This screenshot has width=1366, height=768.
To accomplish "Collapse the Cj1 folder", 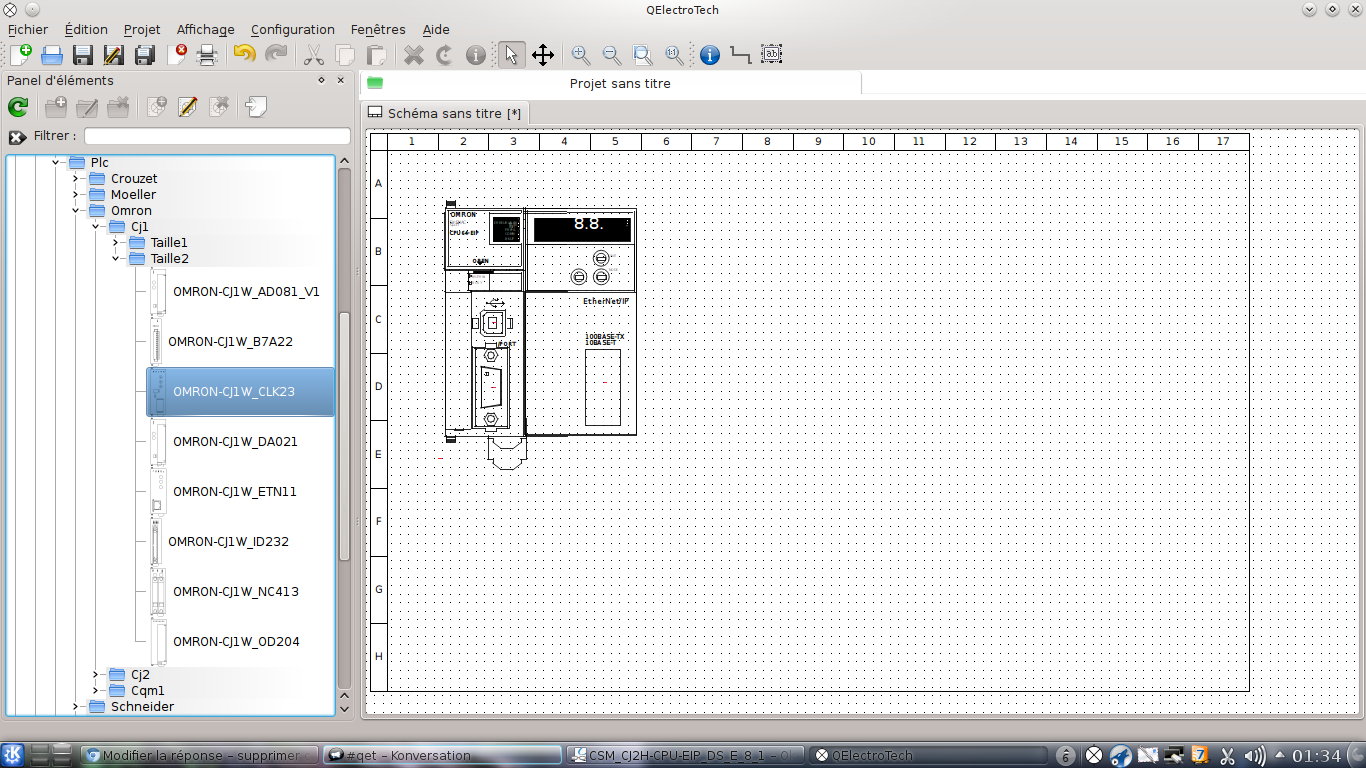I will 96,226.
